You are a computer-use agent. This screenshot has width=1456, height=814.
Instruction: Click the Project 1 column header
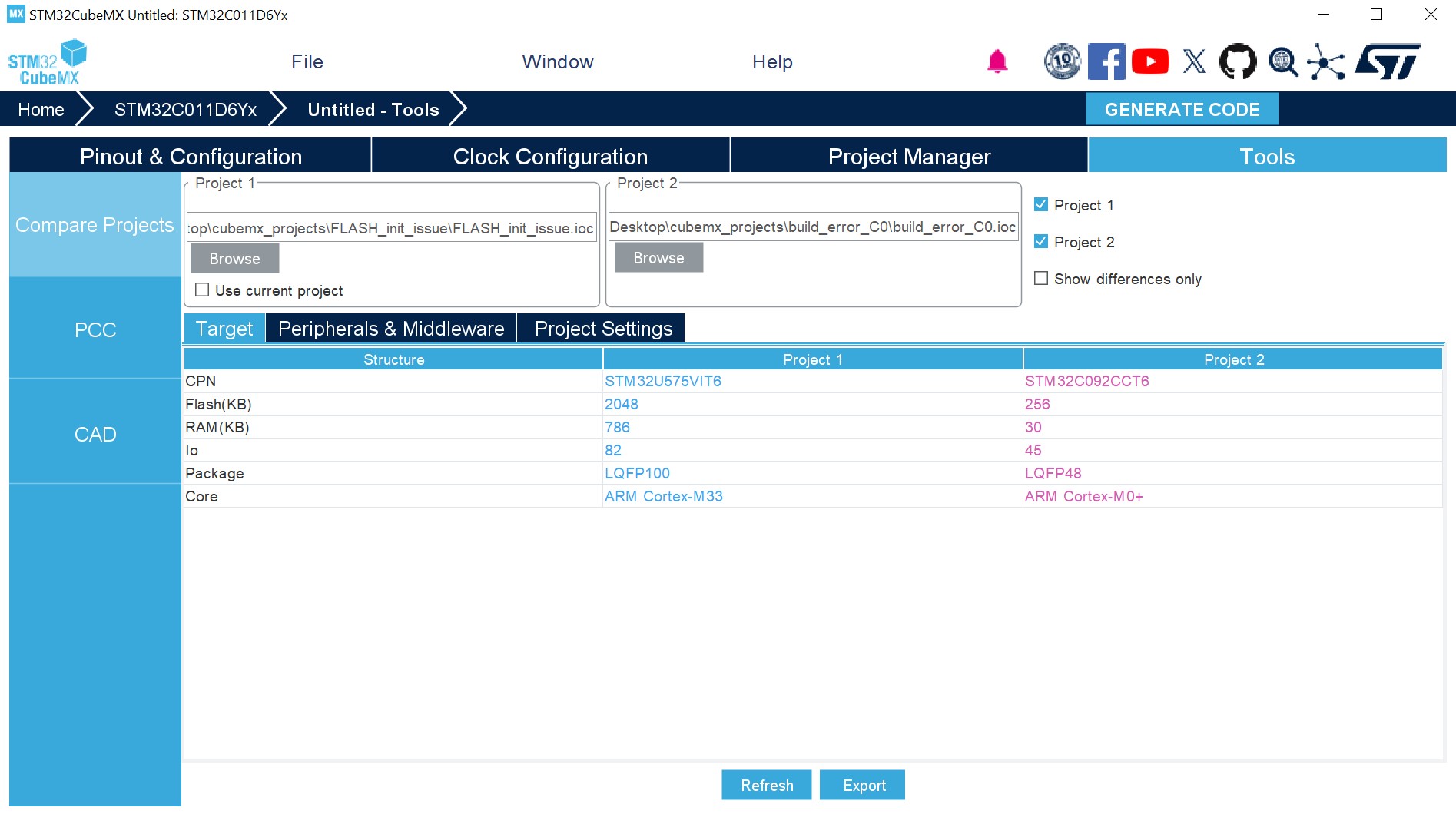(813, 359)
